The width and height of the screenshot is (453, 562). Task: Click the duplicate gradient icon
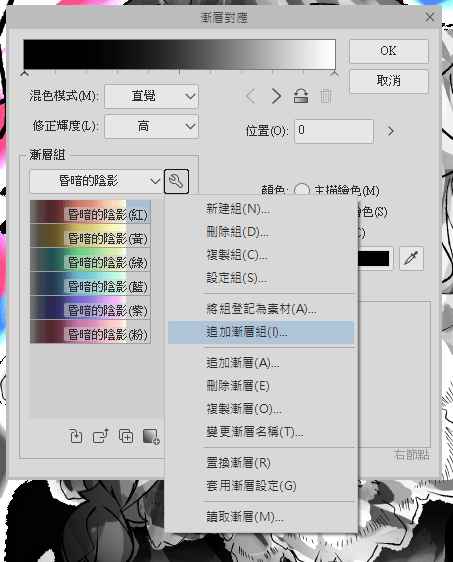point(126,436)
